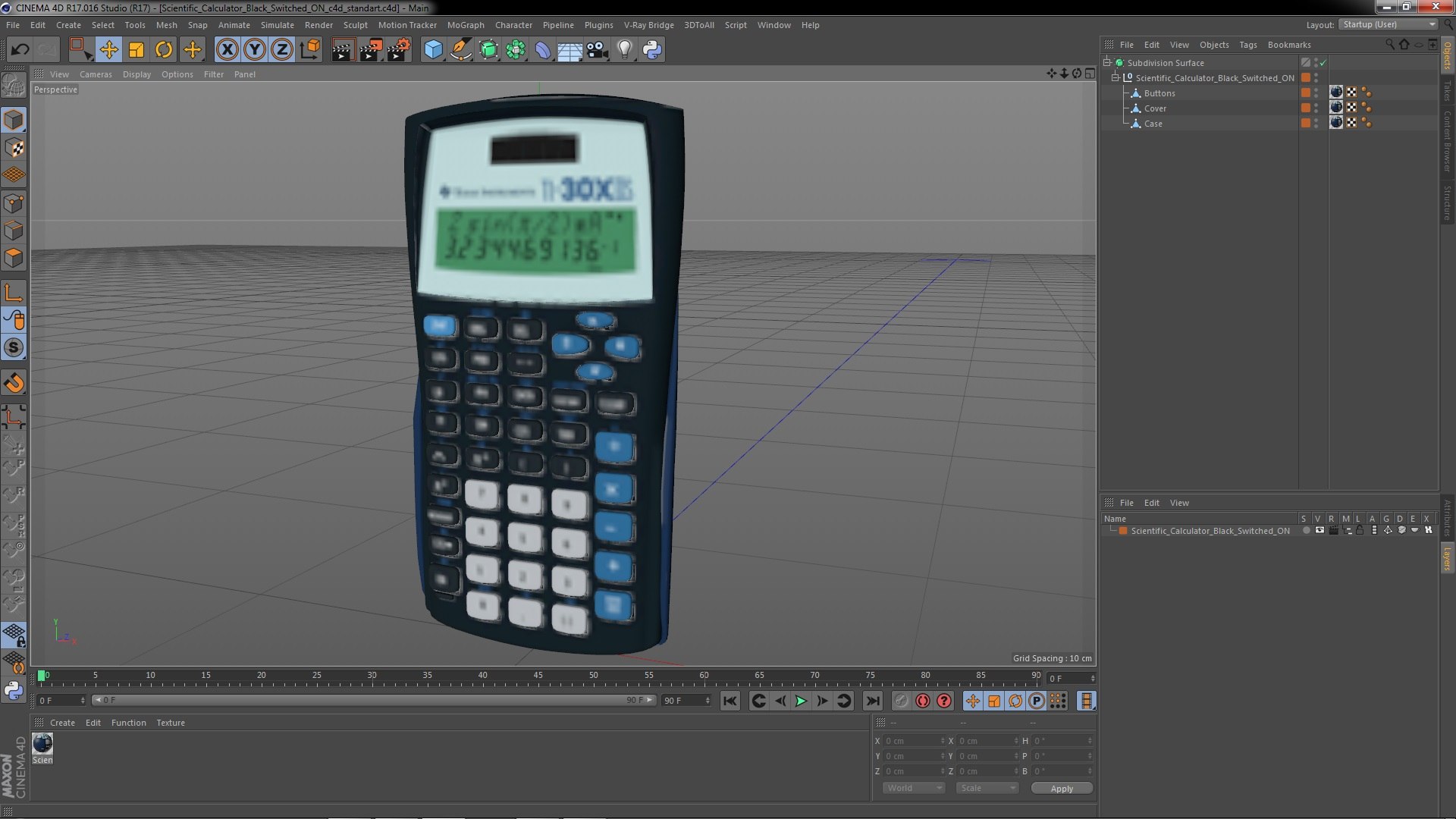This screenshot has width=1456, height=819.
Task: Add a Light object
Action: [624, 50]
